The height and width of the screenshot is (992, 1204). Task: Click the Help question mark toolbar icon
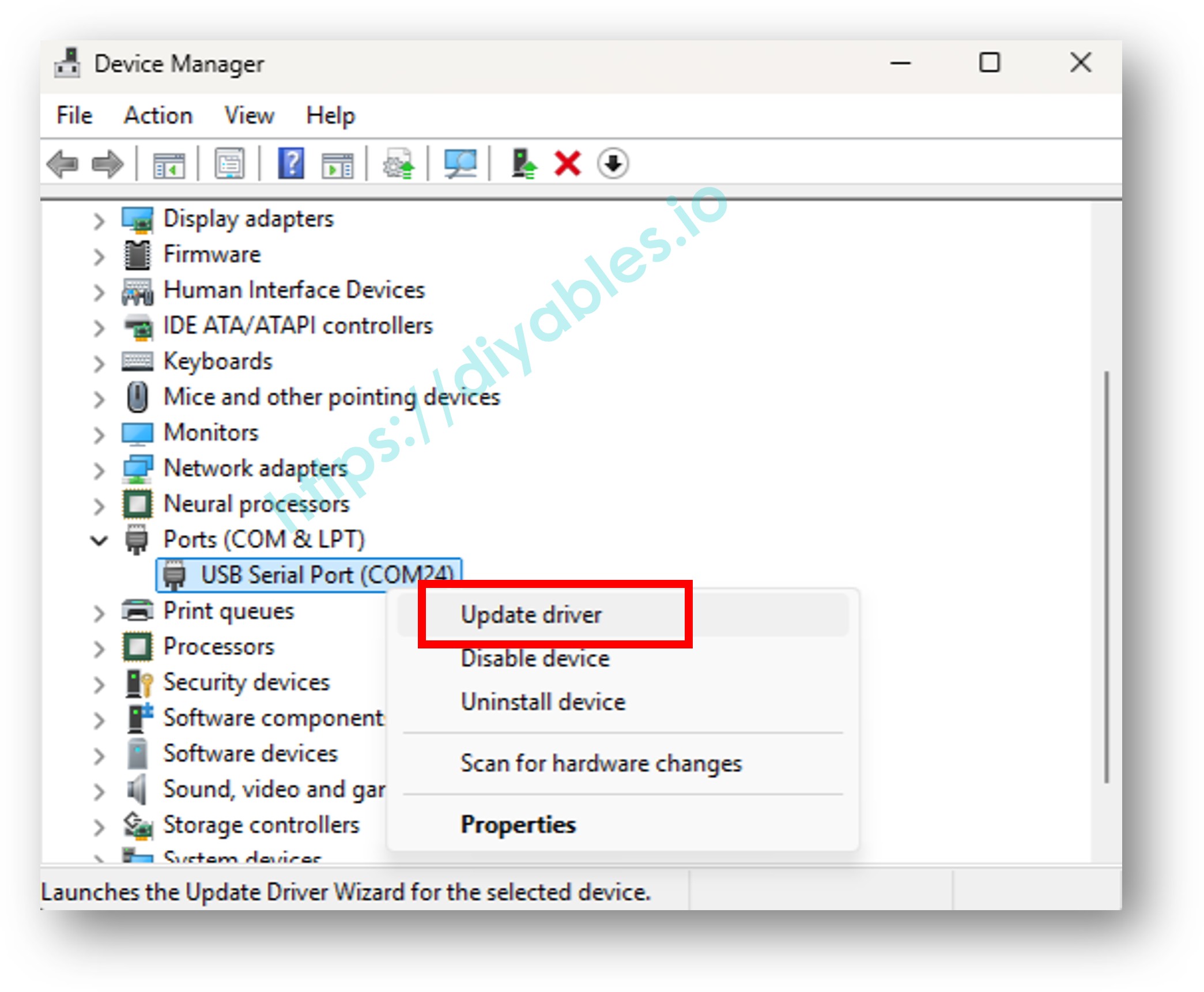(x=291, y=163)
